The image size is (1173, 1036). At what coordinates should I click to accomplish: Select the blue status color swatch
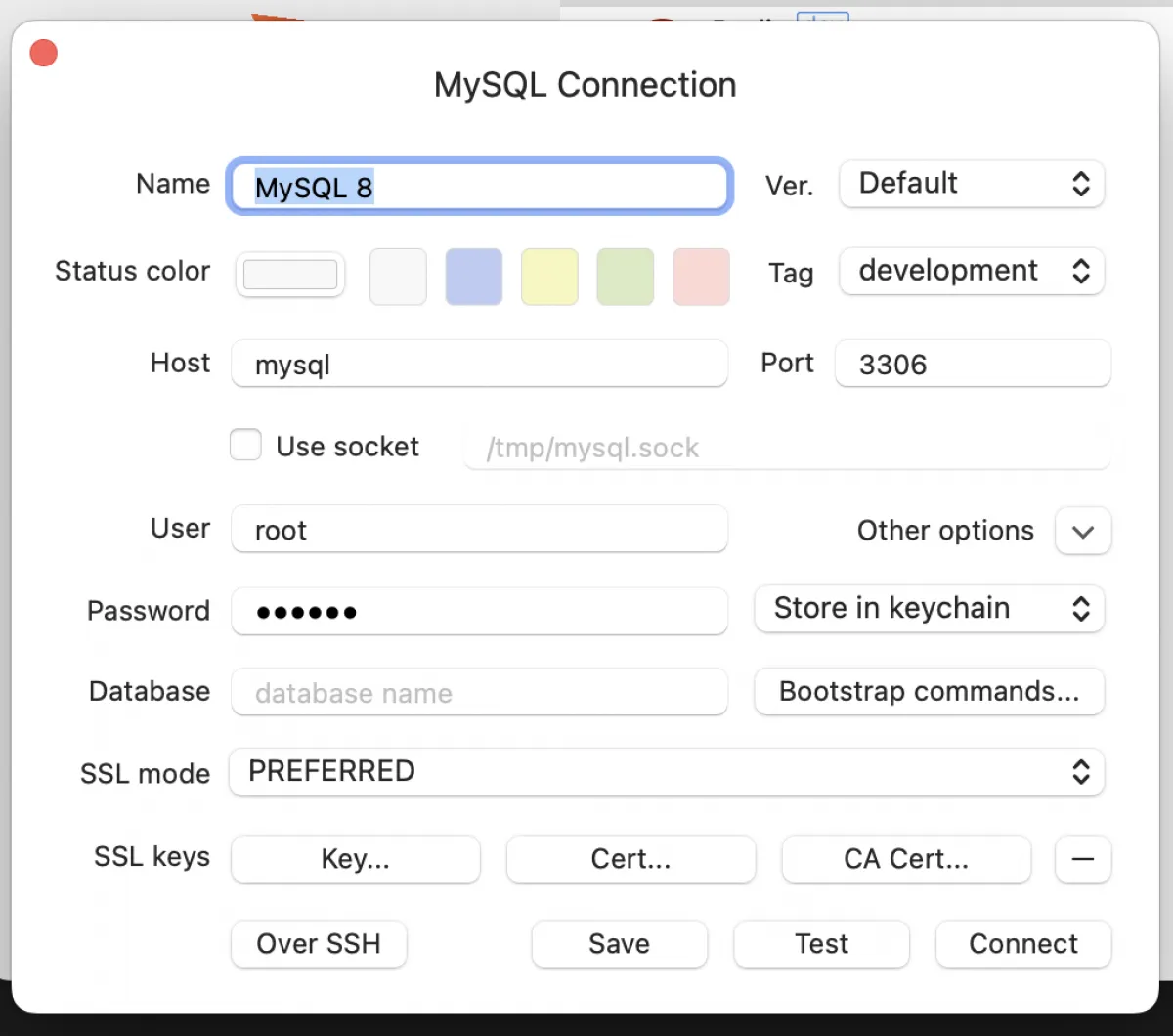474,277
